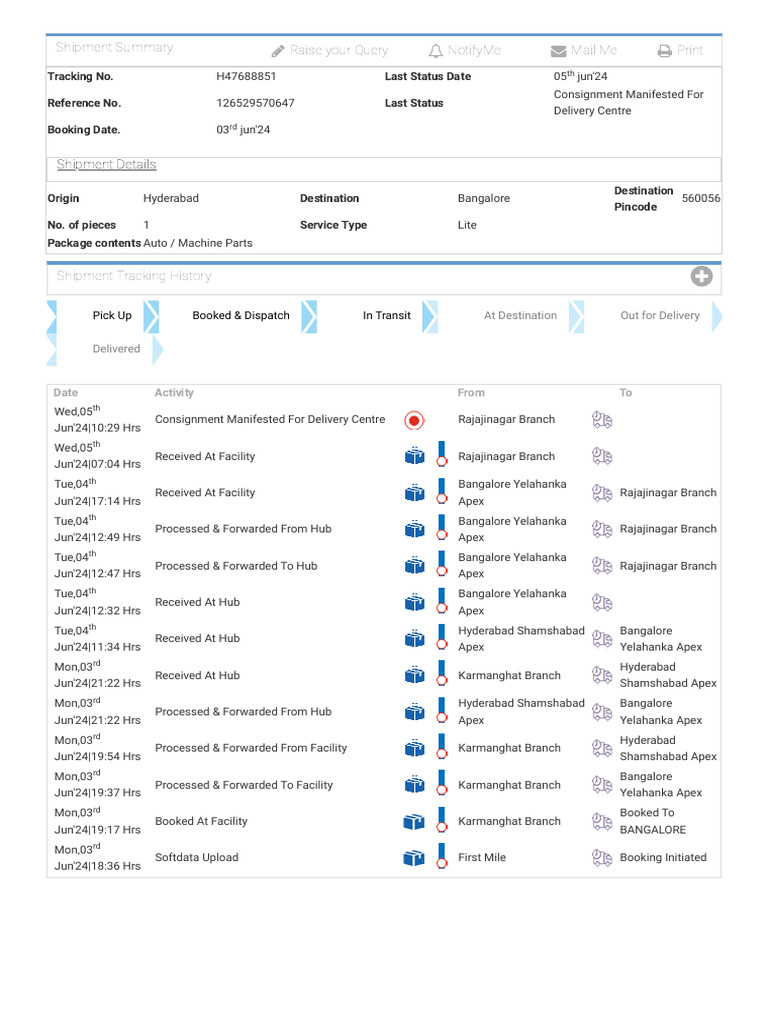Click the package icon in Softdata Upload row
The height and width of the screenshot is (1024, 768).
click(x=414, y=858)
